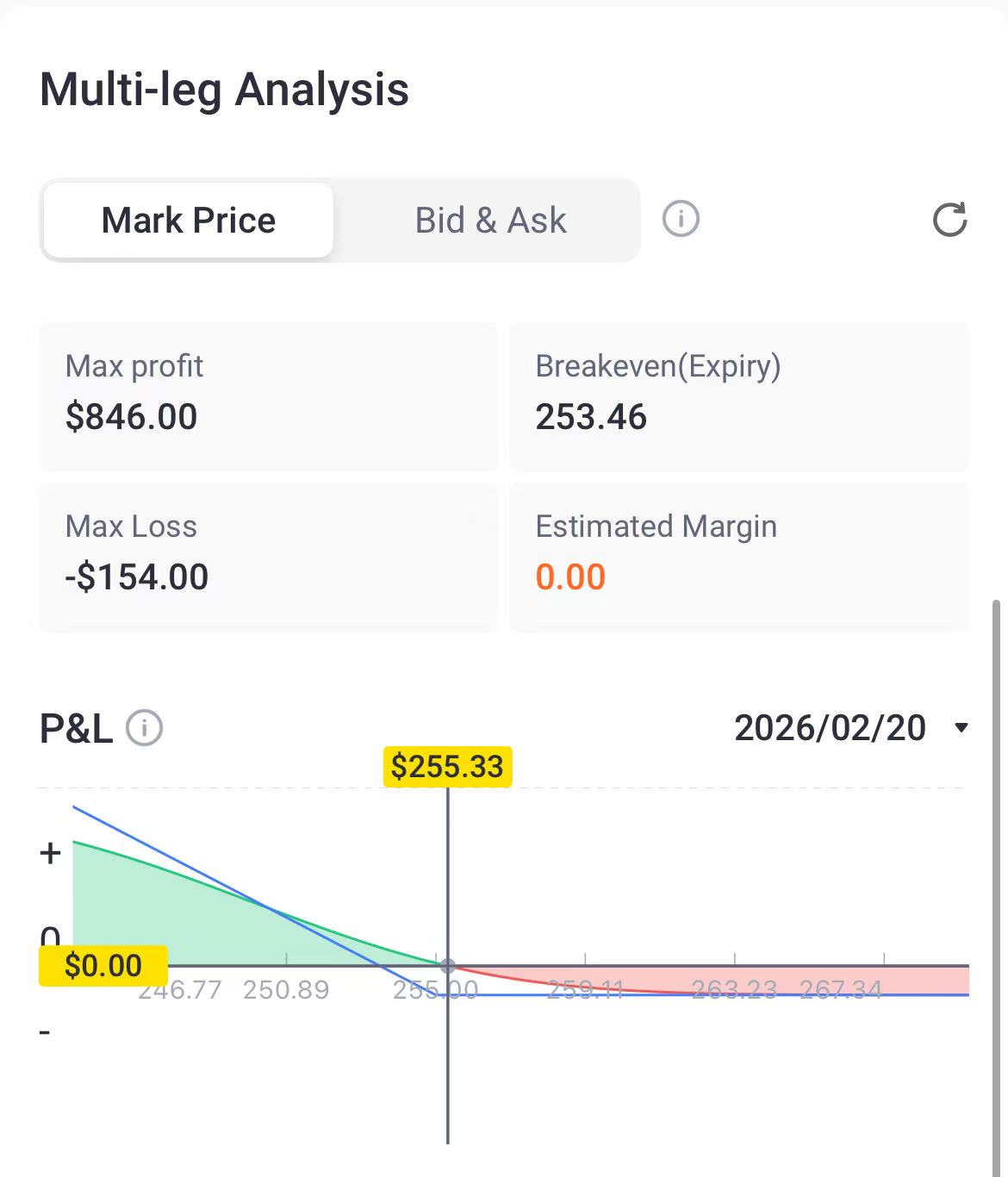
Task: Click the Breakeven(Expiry) 253.46 card
Action: (x=739, y=396)
